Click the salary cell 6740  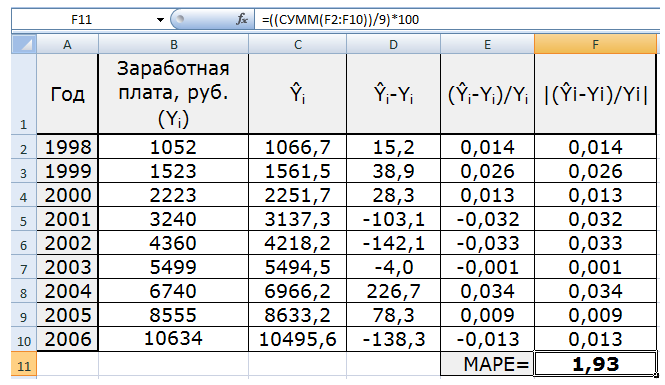(173, 291)
